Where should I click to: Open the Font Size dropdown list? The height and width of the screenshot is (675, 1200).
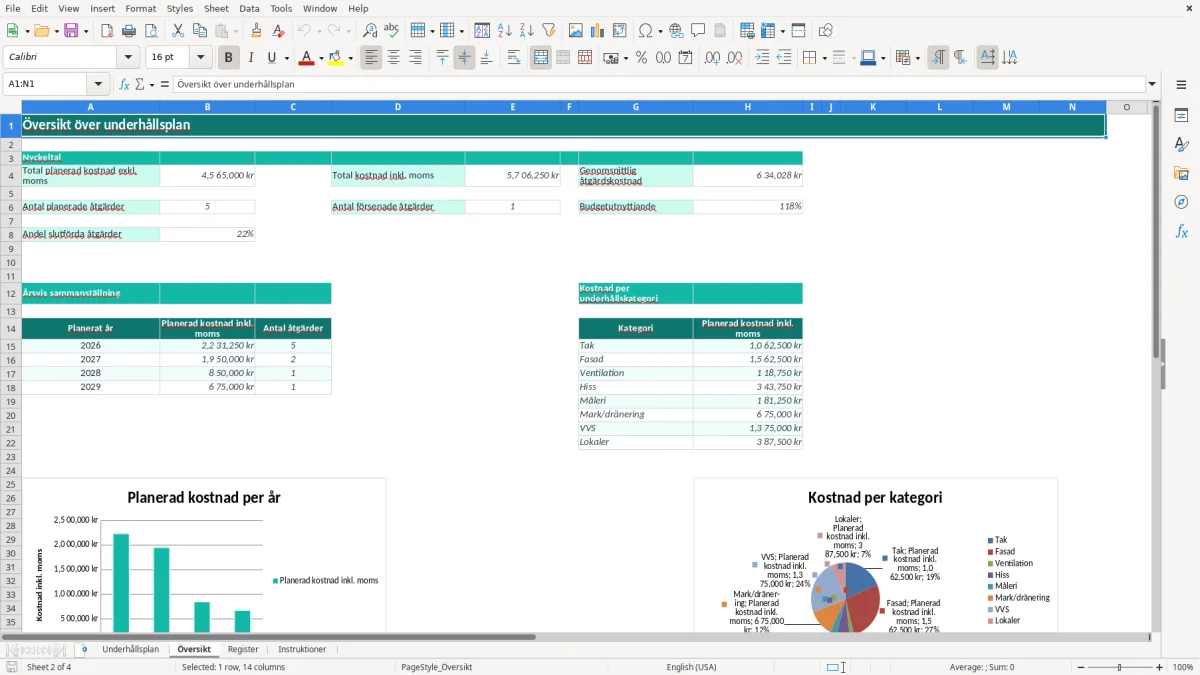201,58
